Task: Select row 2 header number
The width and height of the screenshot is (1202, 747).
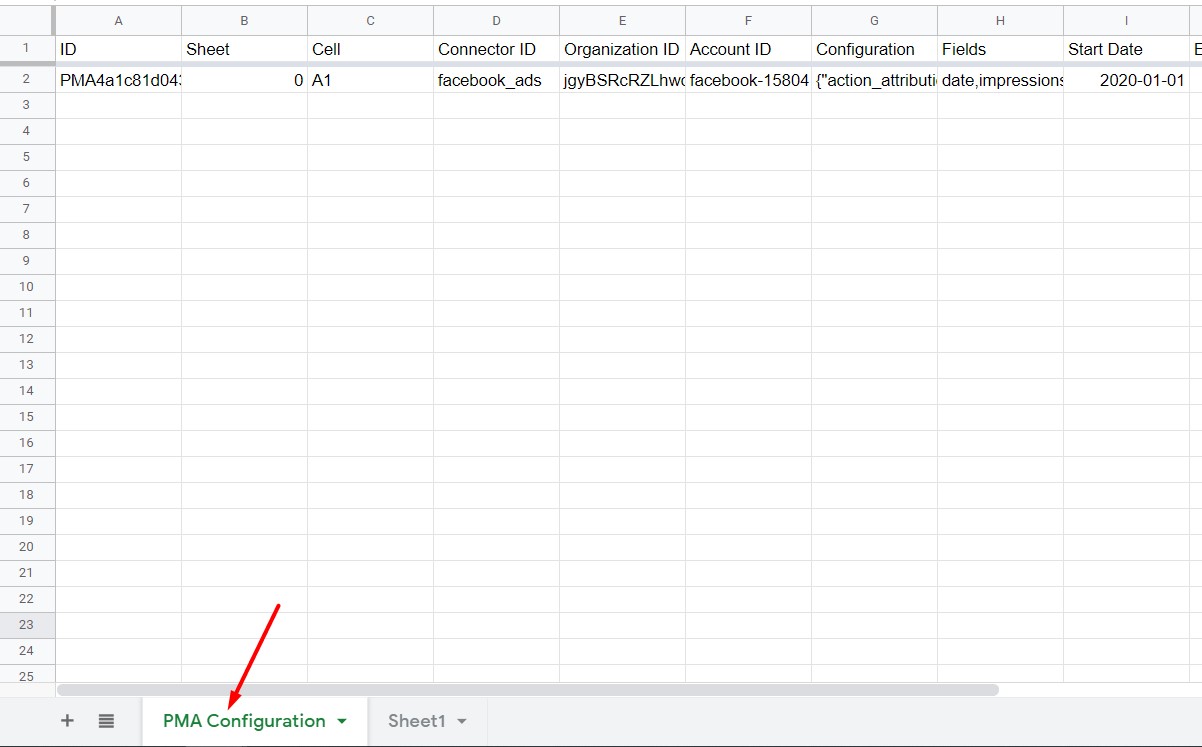Action: [x=26, y=78]
